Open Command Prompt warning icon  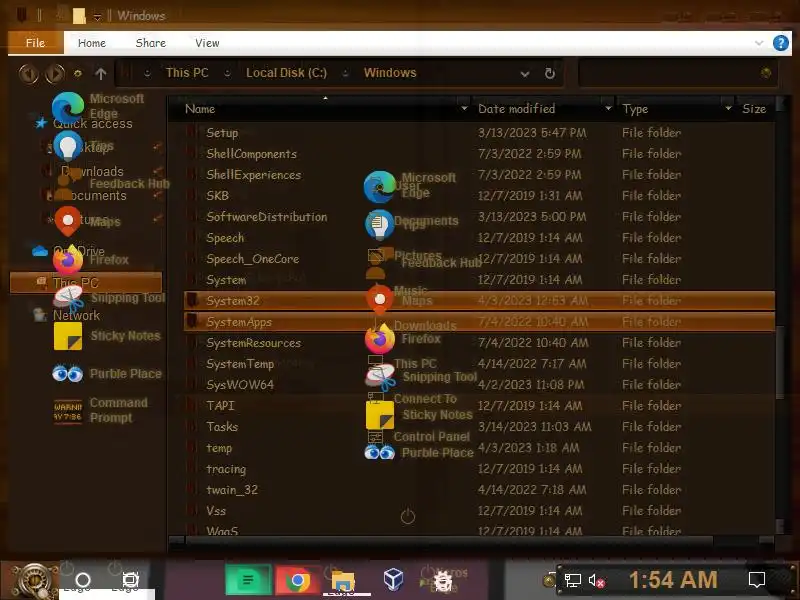coord(68,410)
